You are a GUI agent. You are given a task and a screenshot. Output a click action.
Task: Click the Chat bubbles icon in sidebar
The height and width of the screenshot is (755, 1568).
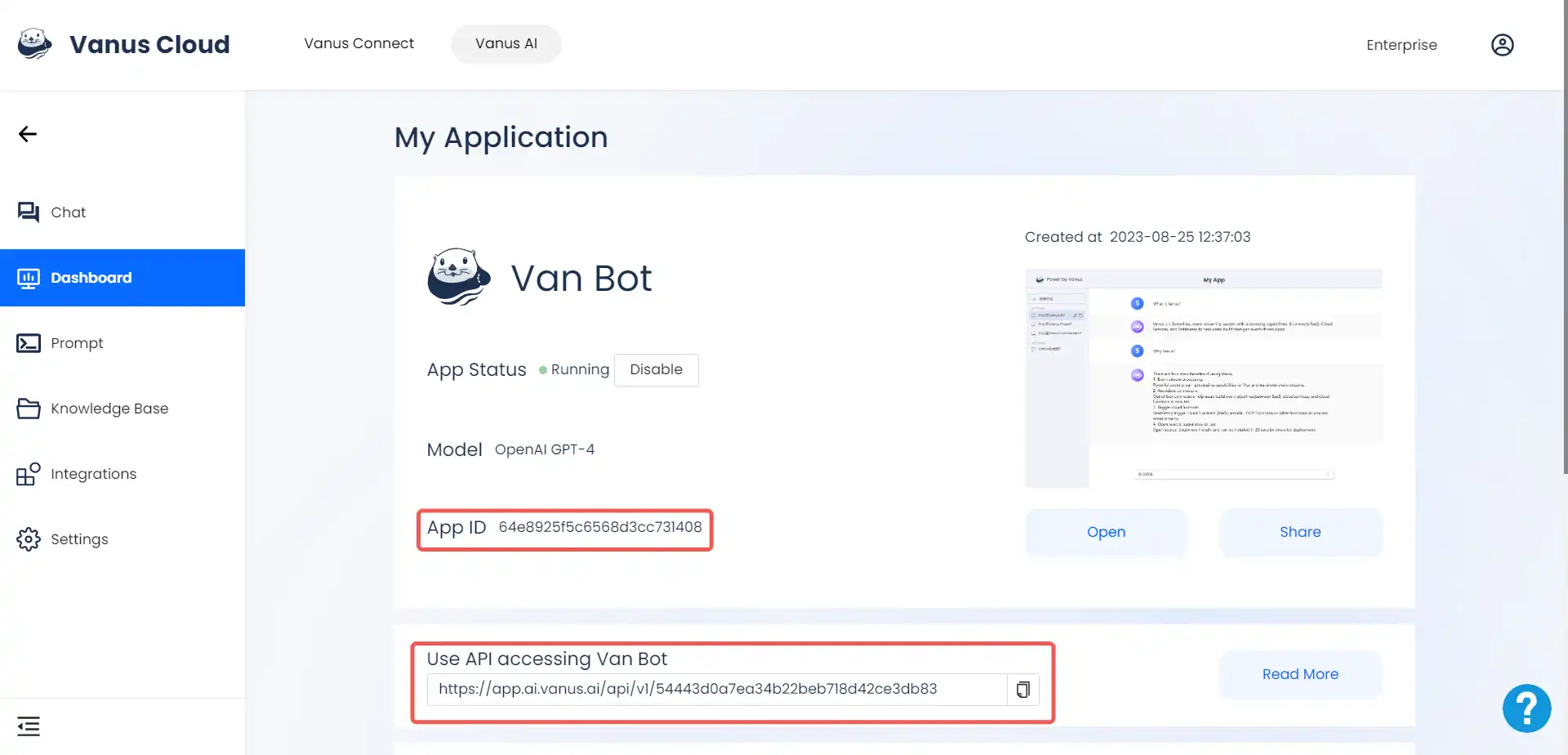coord(29,212)
